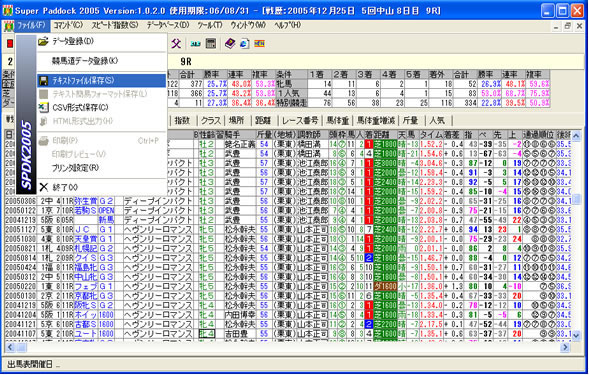Click the 札幌記 race link
Viewport: 589px width, 375px height.
pos(86,248)
